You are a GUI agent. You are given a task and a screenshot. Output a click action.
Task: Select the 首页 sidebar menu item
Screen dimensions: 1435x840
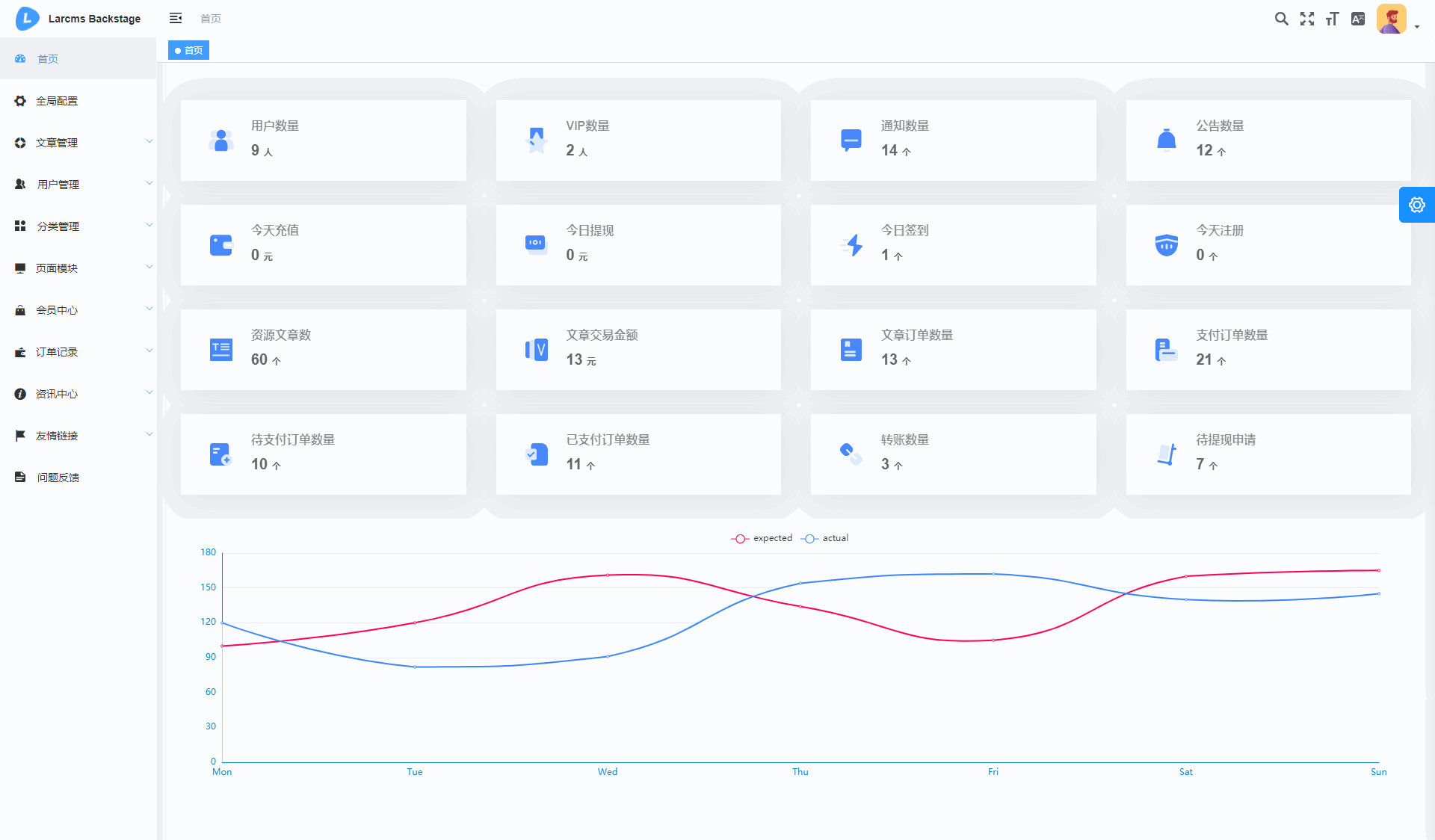[48, 59]
